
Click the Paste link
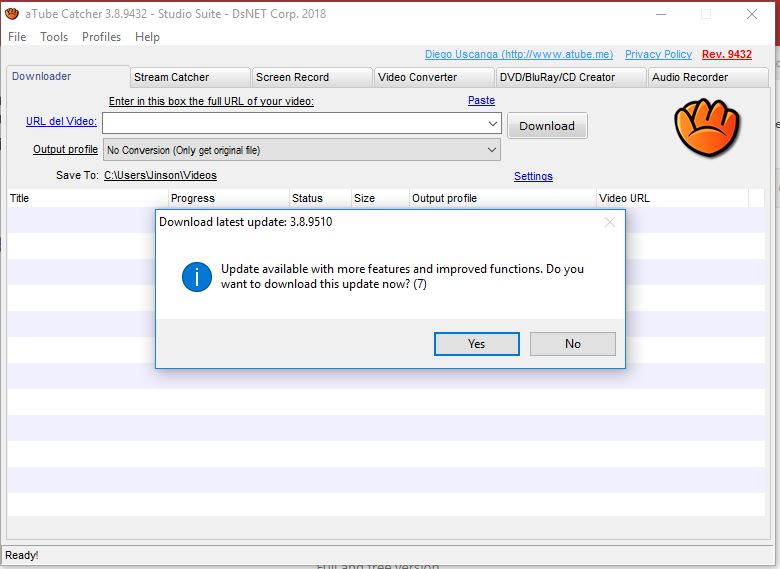click(481, 100)
